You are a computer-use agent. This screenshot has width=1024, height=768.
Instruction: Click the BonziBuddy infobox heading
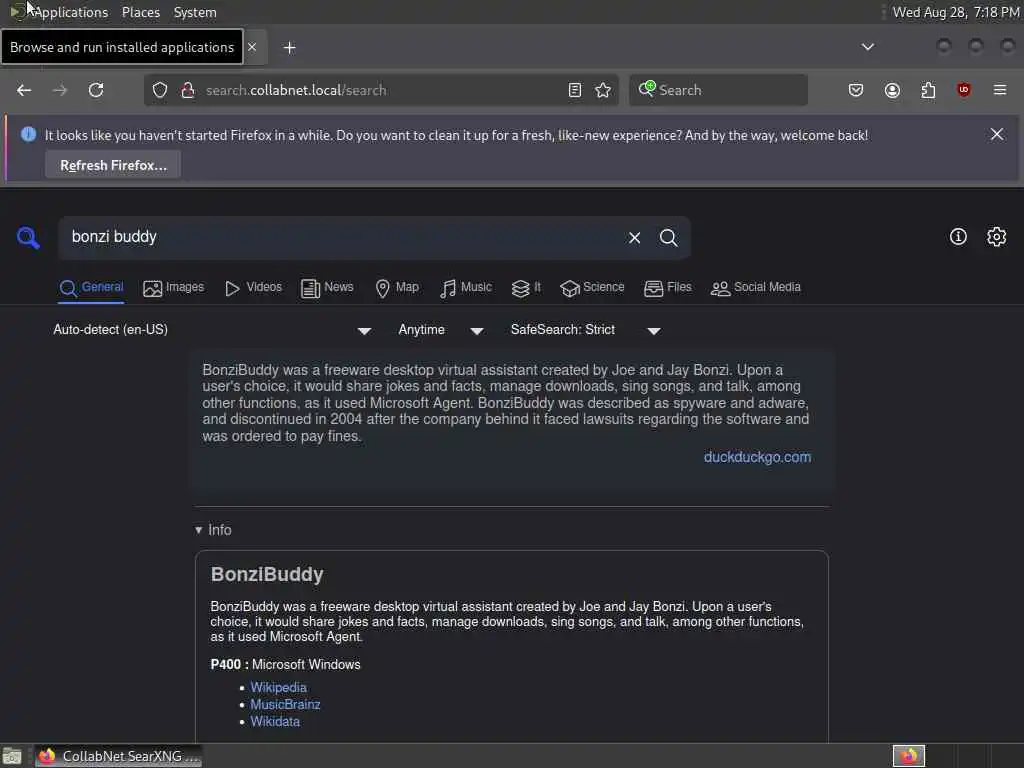click(266, 574)
